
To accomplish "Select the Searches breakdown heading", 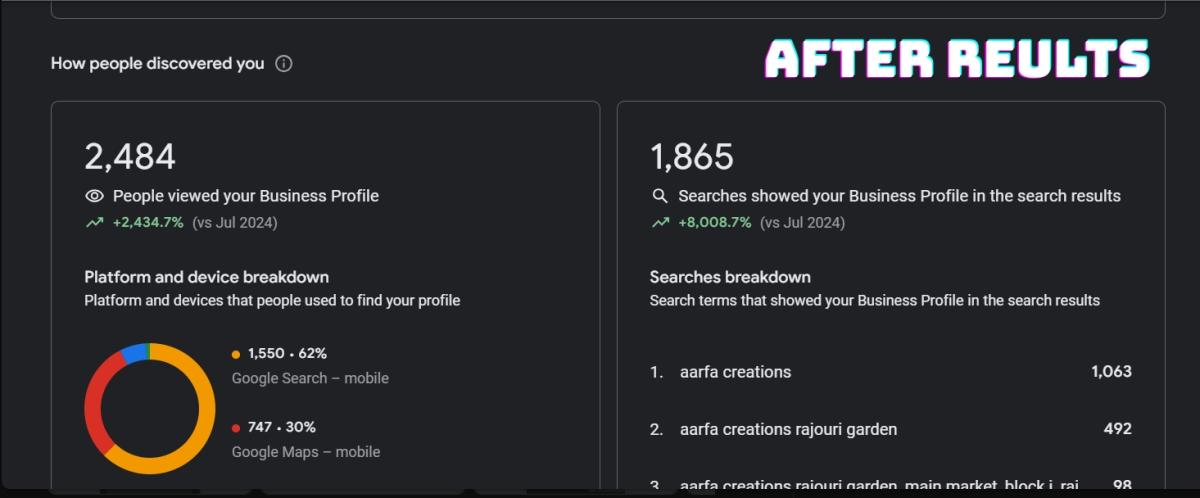I will pos(730,277).
